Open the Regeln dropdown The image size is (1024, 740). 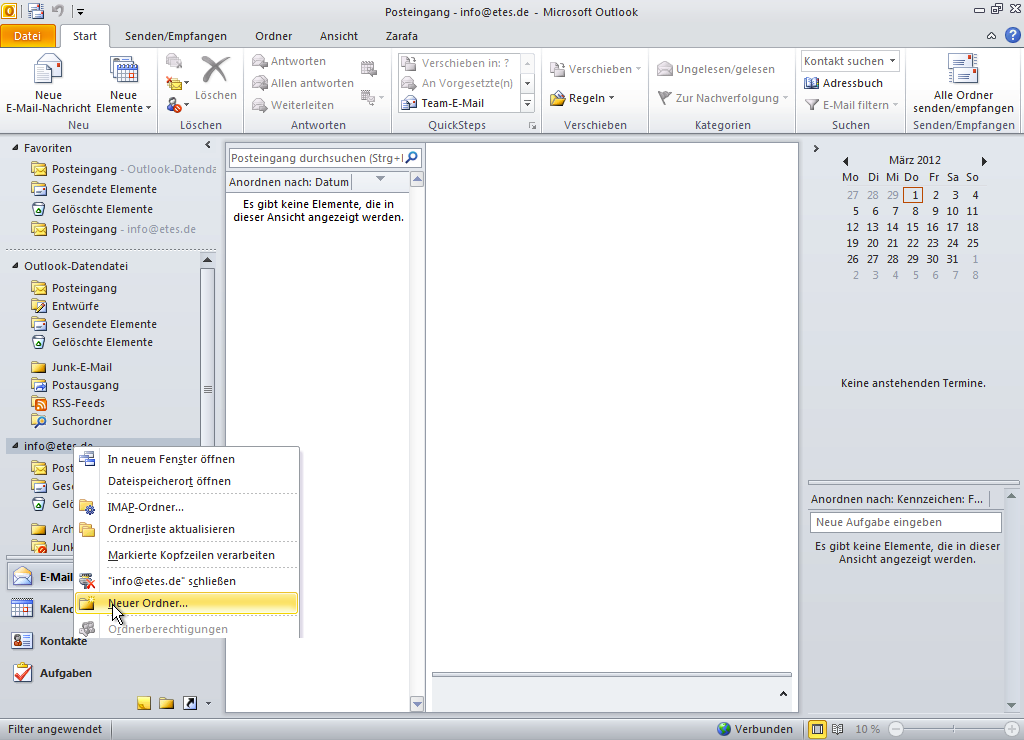click(583, 98)
